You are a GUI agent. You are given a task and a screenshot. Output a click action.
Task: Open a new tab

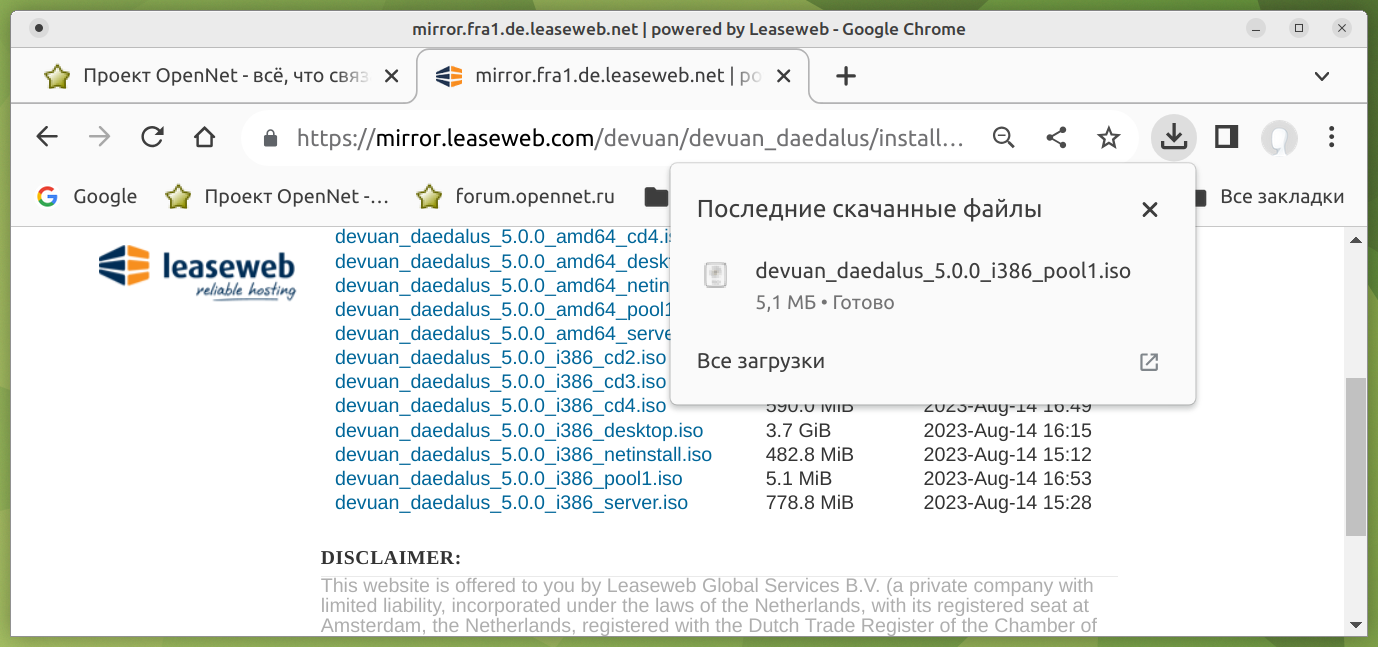pyautogui.click(x=846, y=76)
